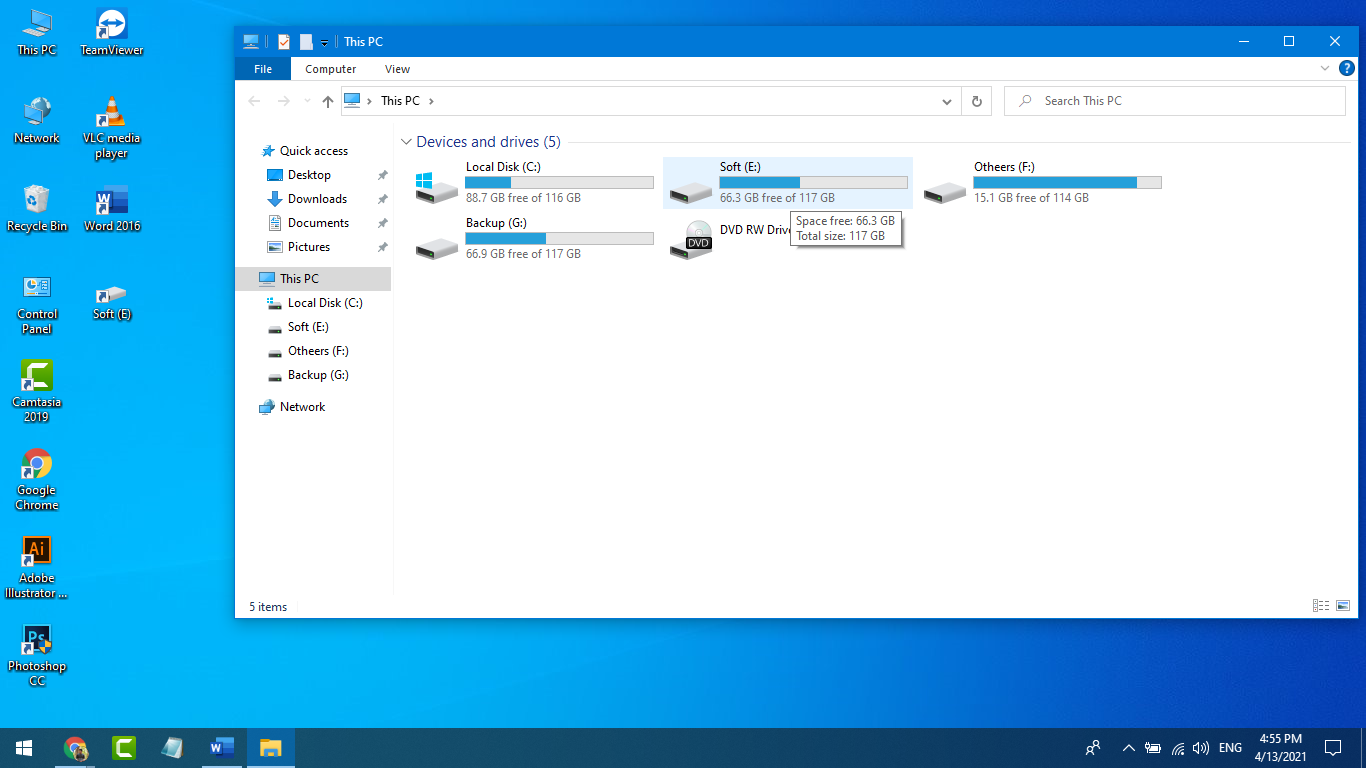Open Customize Quick Access Toolbar dropdown
Image resolution: width=1366 pixels, height=768 pixels.
(x=325, y=43)
